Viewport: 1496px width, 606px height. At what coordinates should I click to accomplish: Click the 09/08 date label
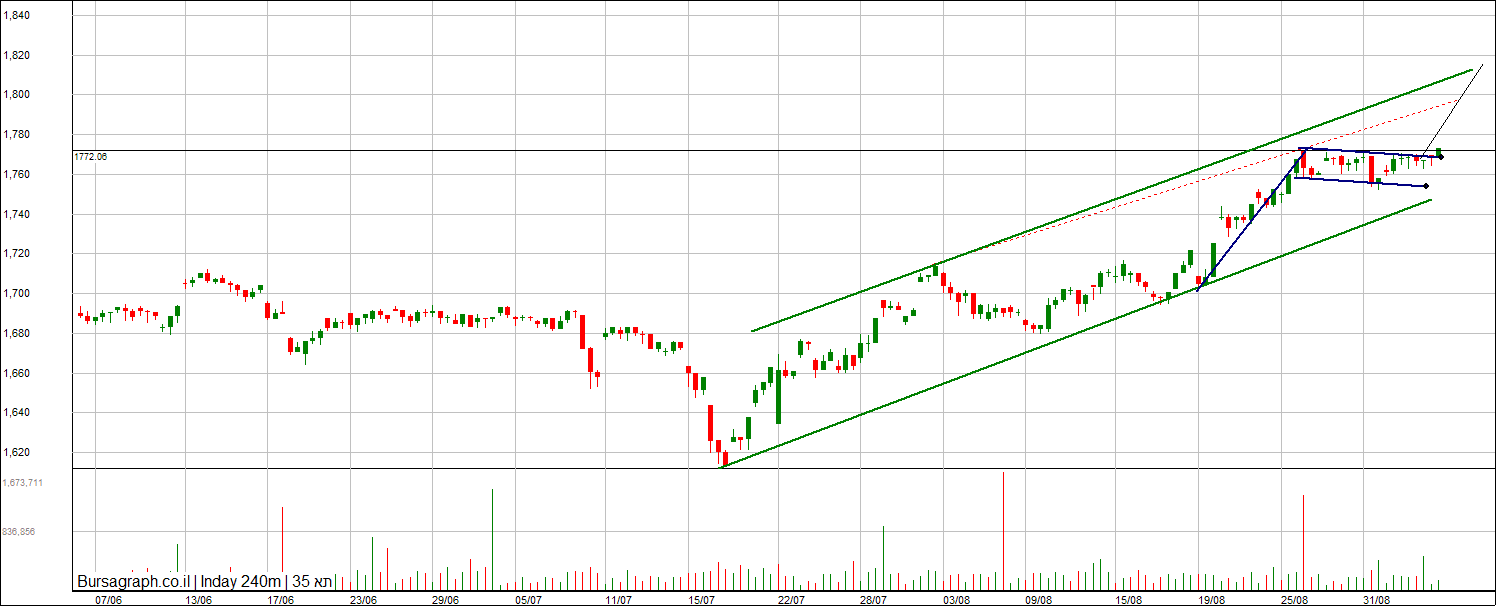point(1040,600)
